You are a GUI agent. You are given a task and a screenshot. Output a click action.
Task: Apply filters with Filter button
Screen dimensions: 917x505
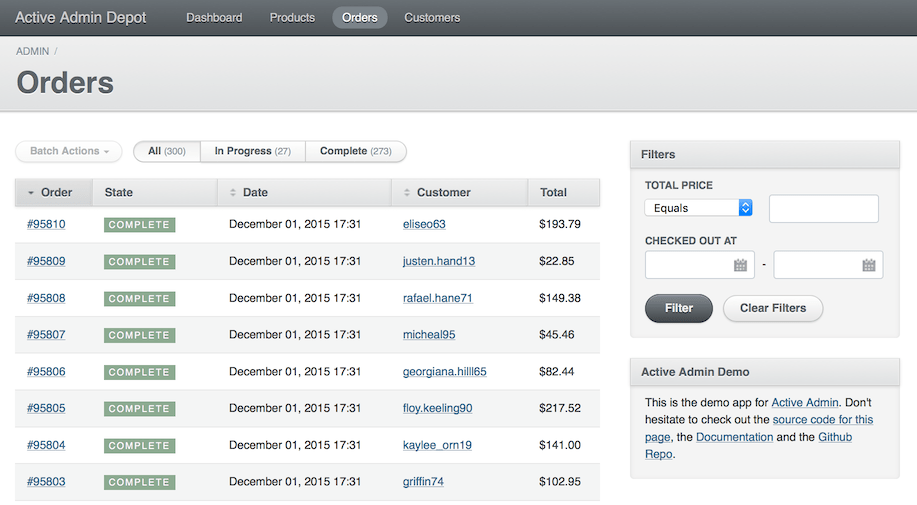pyautogui.click(x=678, y=308)
